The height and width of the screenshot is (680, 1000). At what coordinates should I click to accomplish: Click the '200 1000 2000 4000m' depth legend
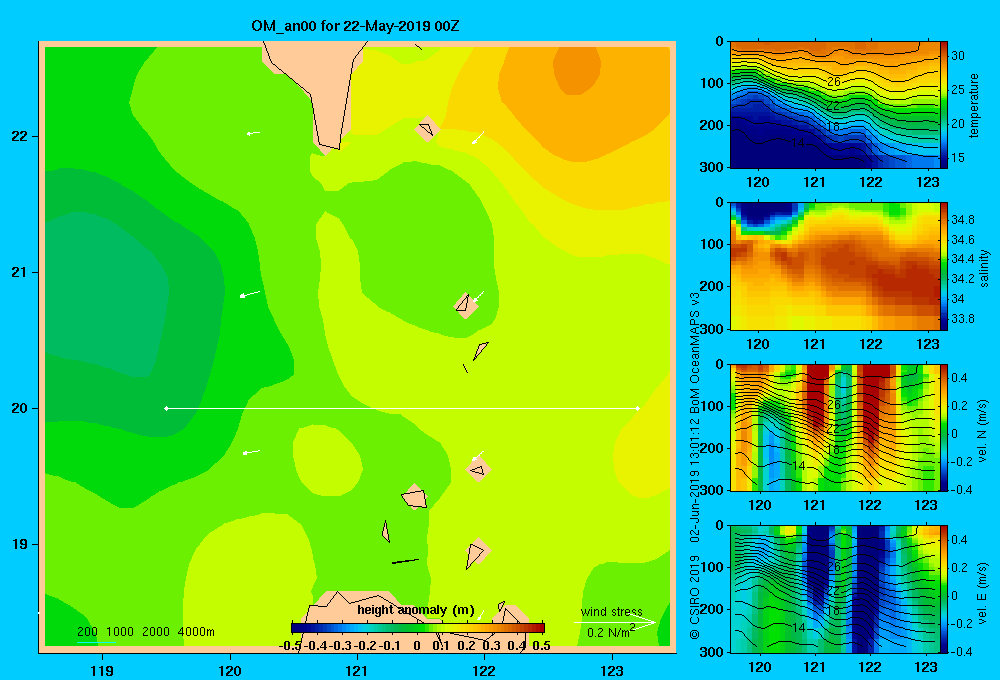pyautogui.click(x=145, y=632)
